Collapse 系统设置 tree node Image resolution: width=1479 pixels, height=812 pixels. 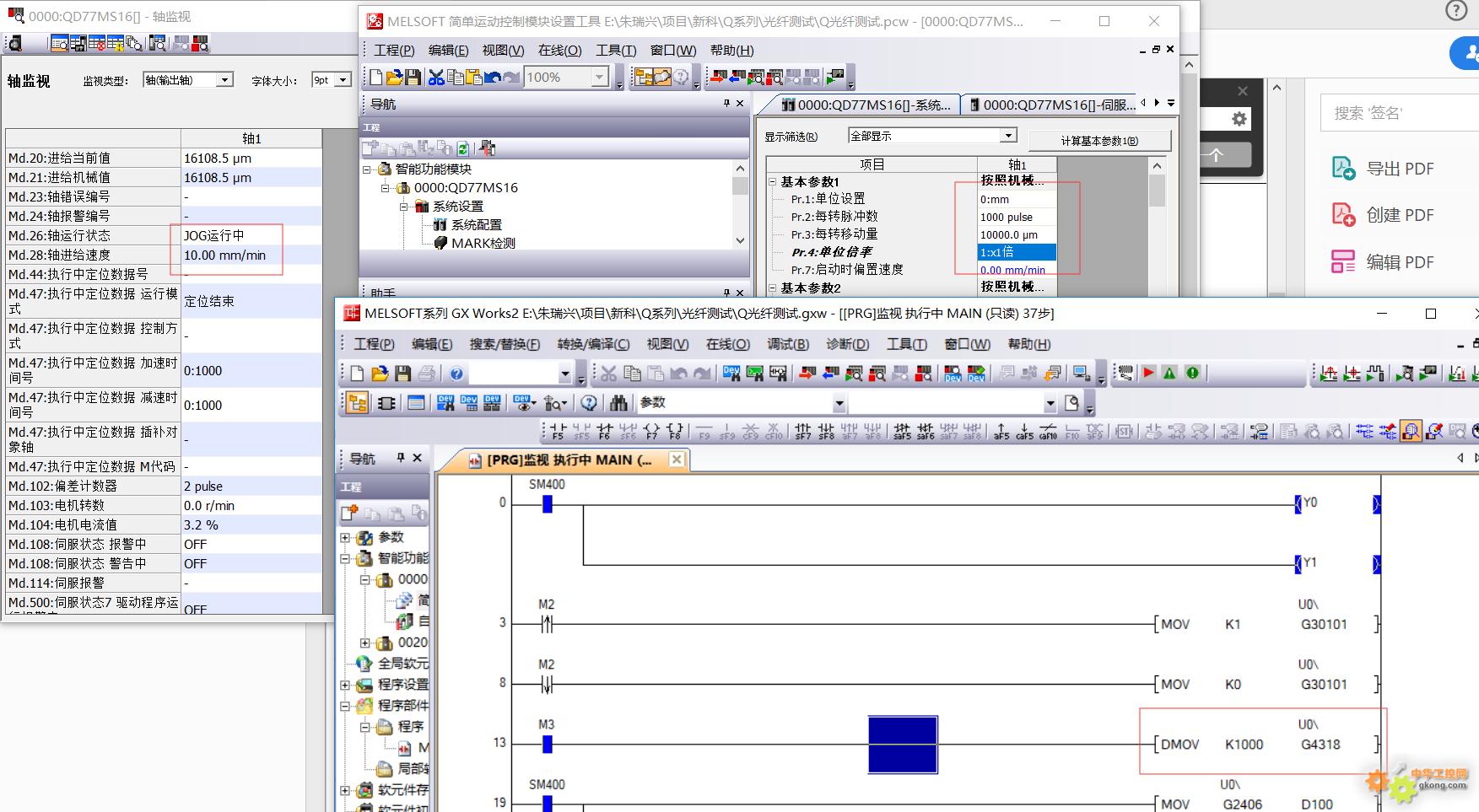tap(404, 207)
